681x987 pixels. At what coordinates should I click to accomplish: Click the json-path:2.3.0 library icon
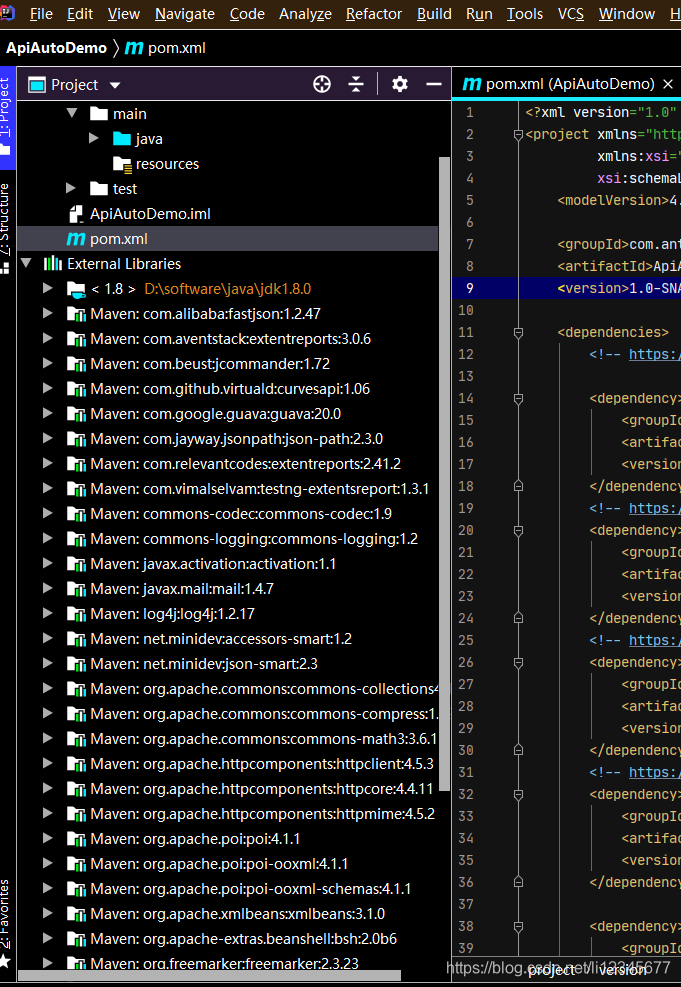76,439
